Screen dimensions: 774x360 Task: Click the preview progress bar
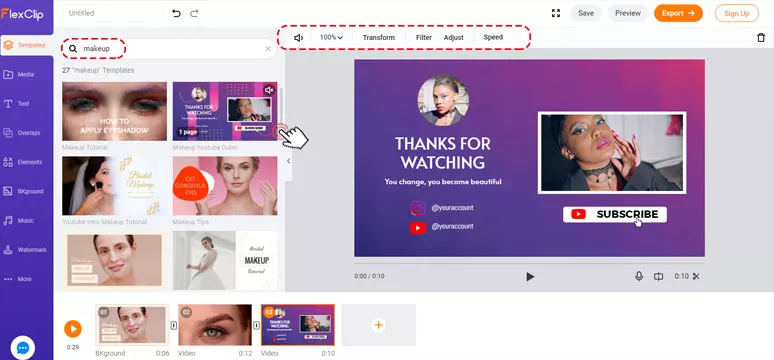tap(529, 263)
